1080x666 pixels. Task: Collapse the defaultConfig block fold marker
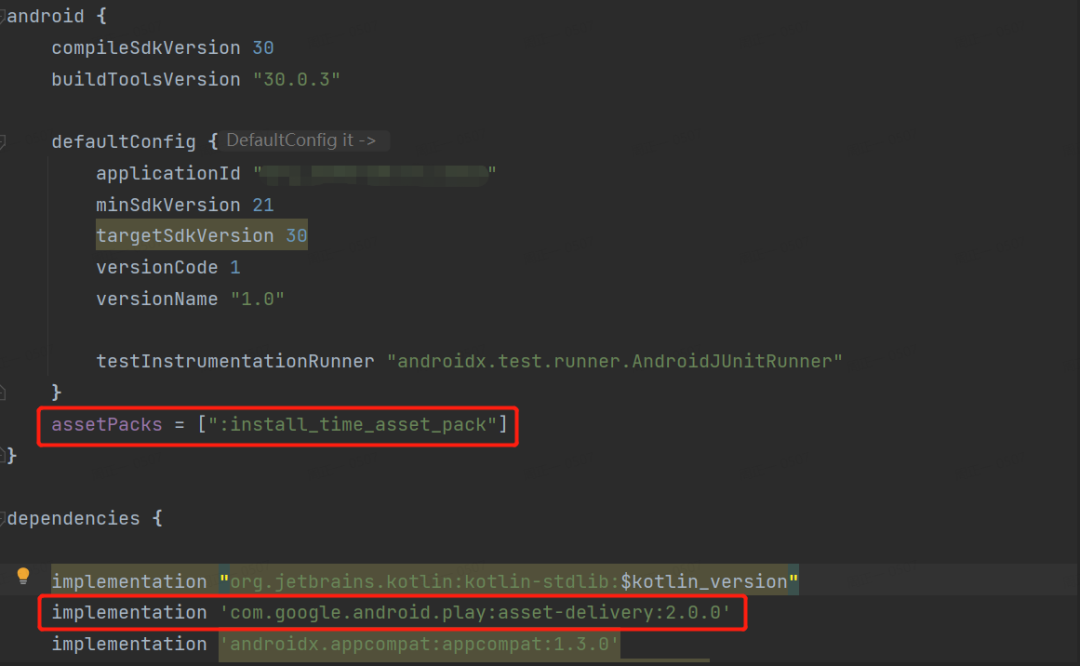[x=2, y=142]
